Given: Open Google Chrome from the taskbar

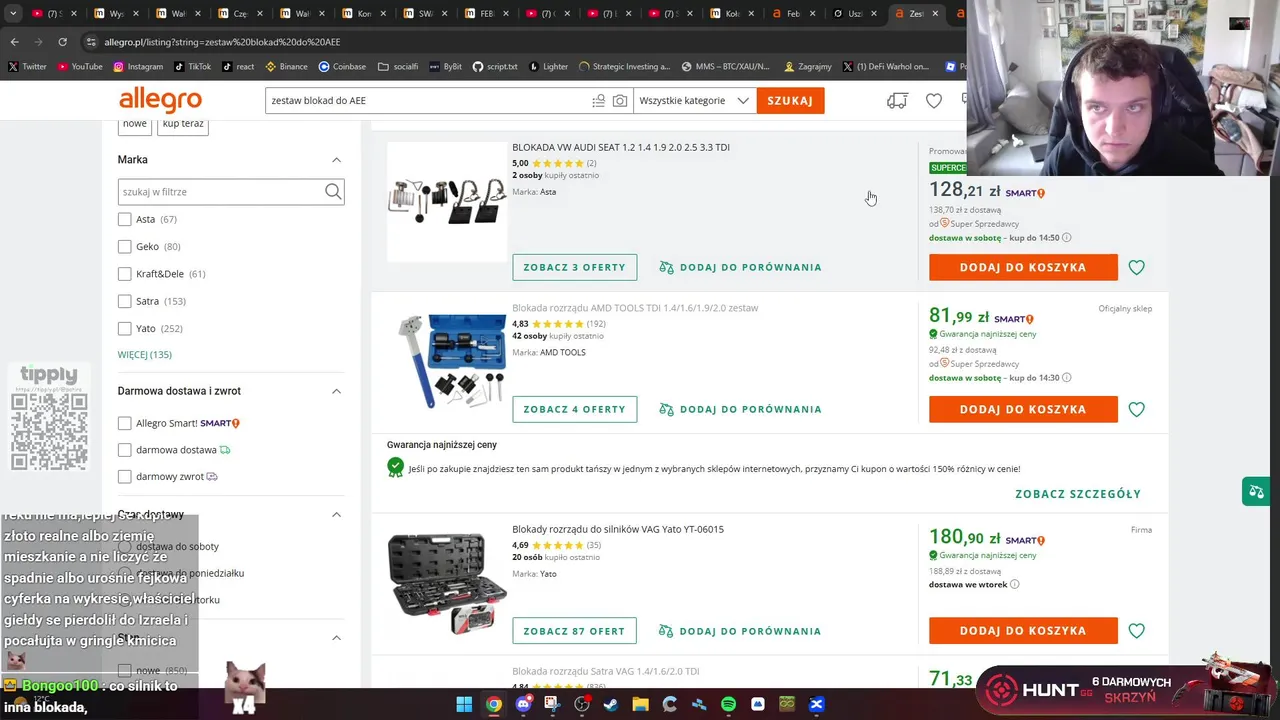Looking at the screenshot, I should [494, 704].
